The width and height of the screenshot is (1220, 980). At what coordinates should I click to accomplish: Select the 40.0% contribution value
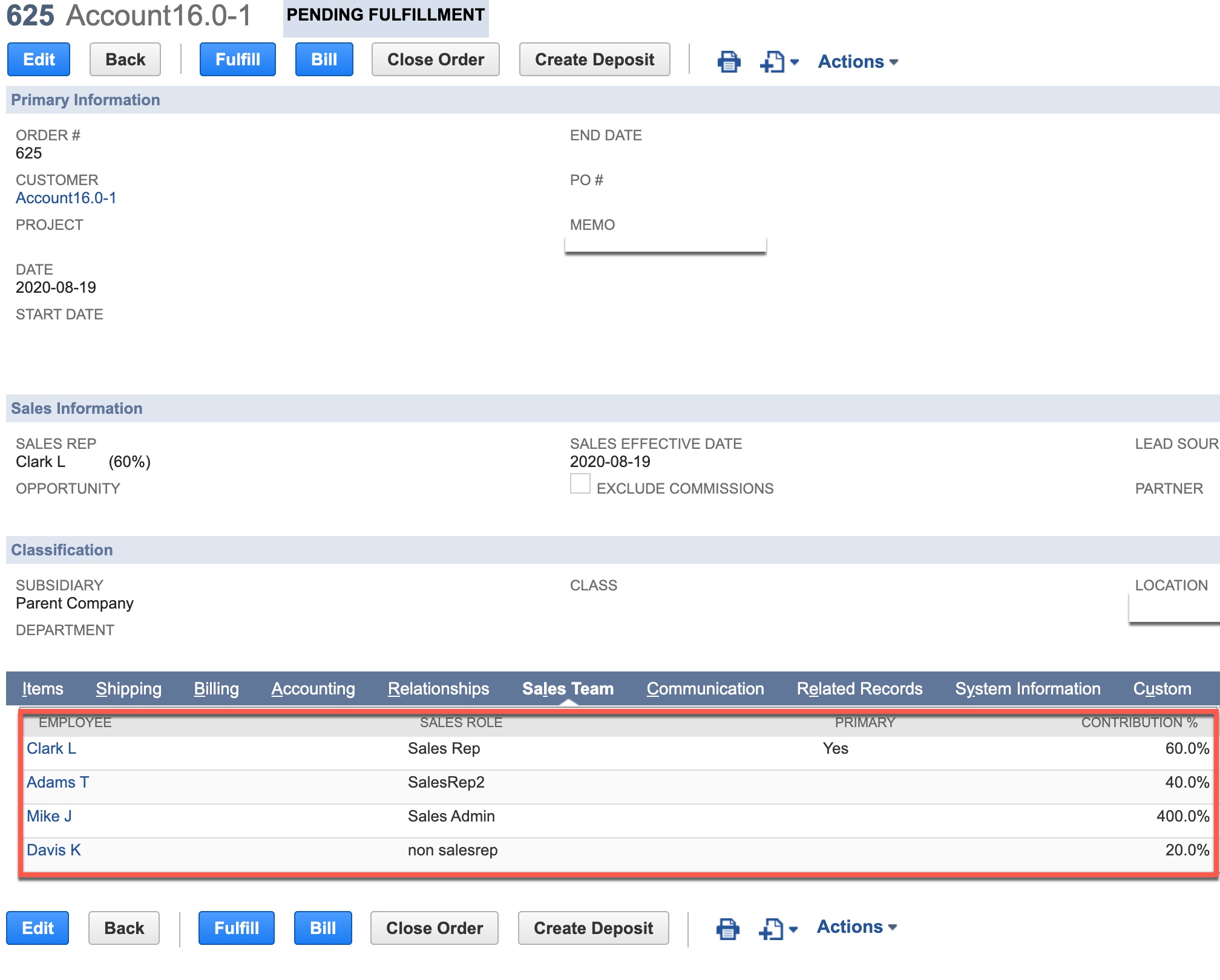(1187, 782)
